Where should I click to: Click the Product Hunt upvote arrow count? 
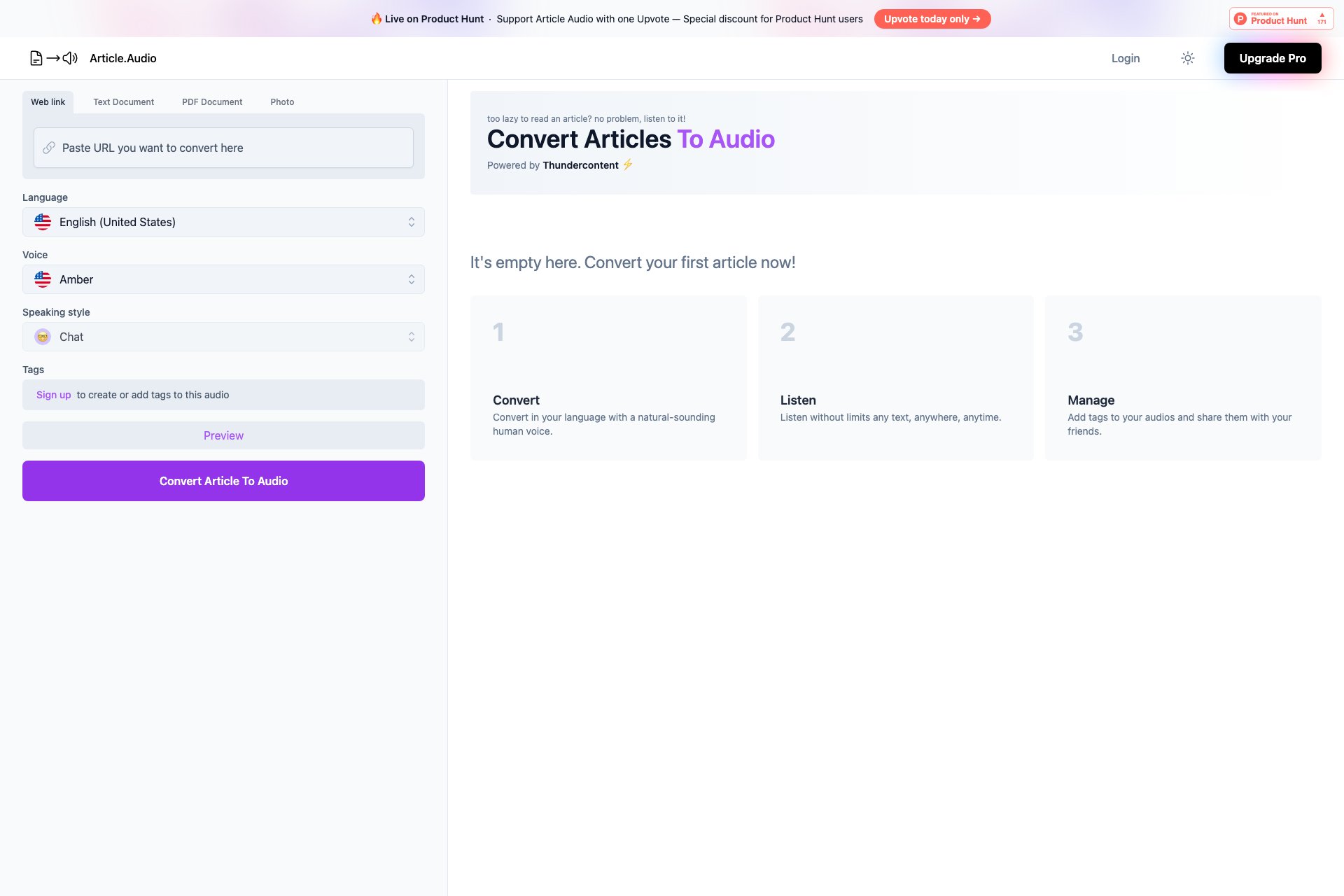tap(1322, 18)
